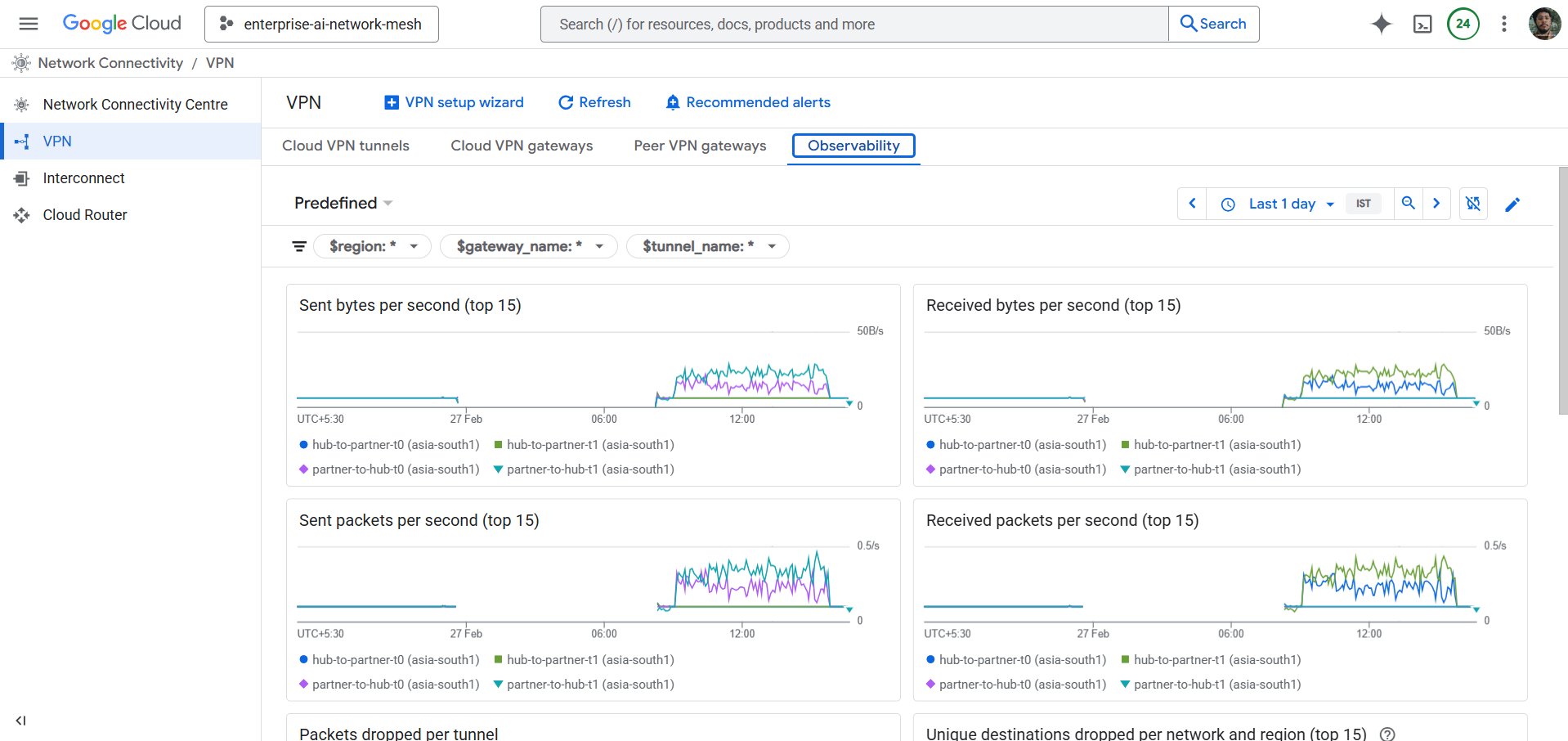Click the blue Search button

[1214, 24]
